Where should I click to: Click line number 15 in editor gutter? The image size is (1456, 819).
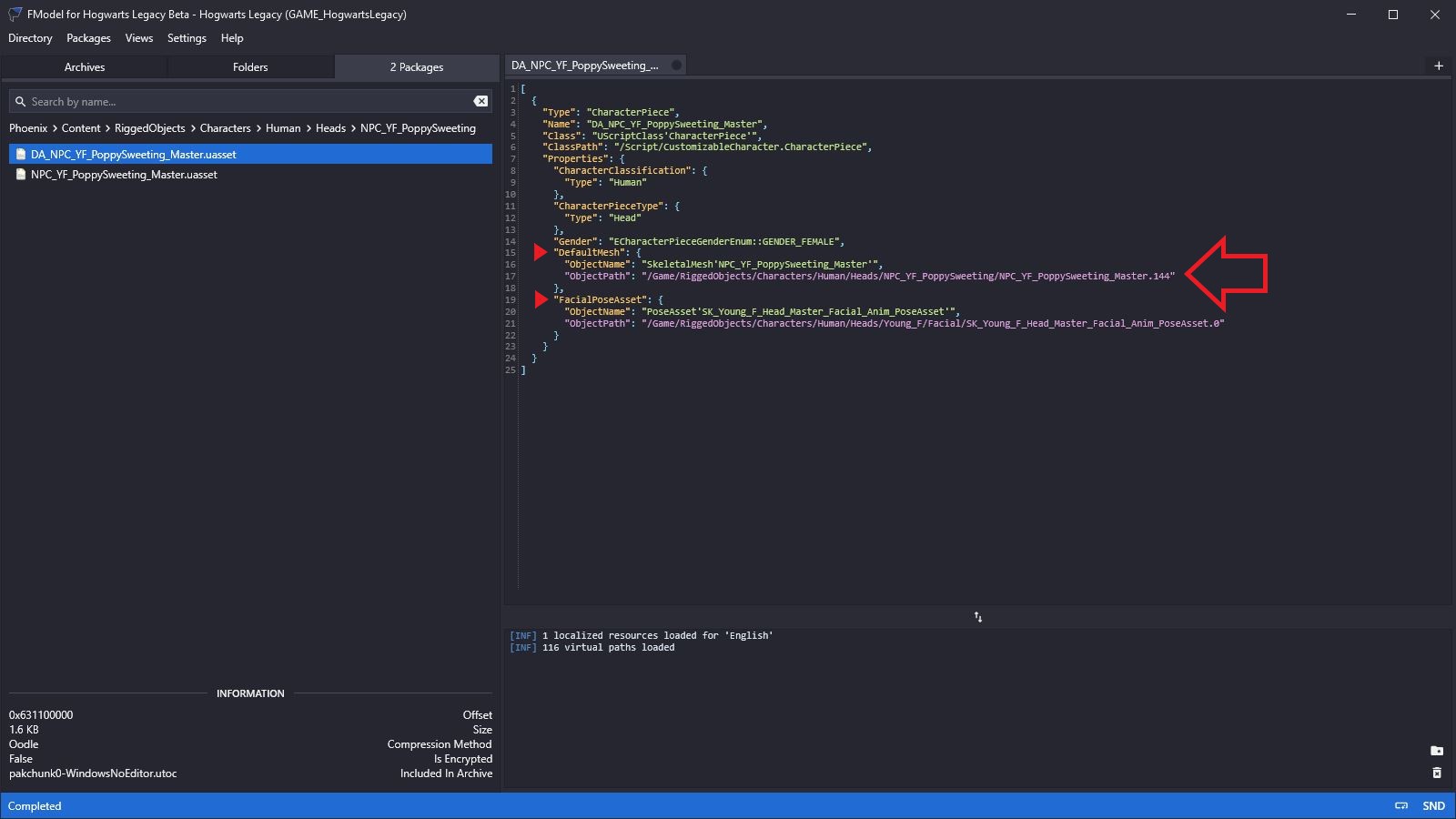click(511, 253)
